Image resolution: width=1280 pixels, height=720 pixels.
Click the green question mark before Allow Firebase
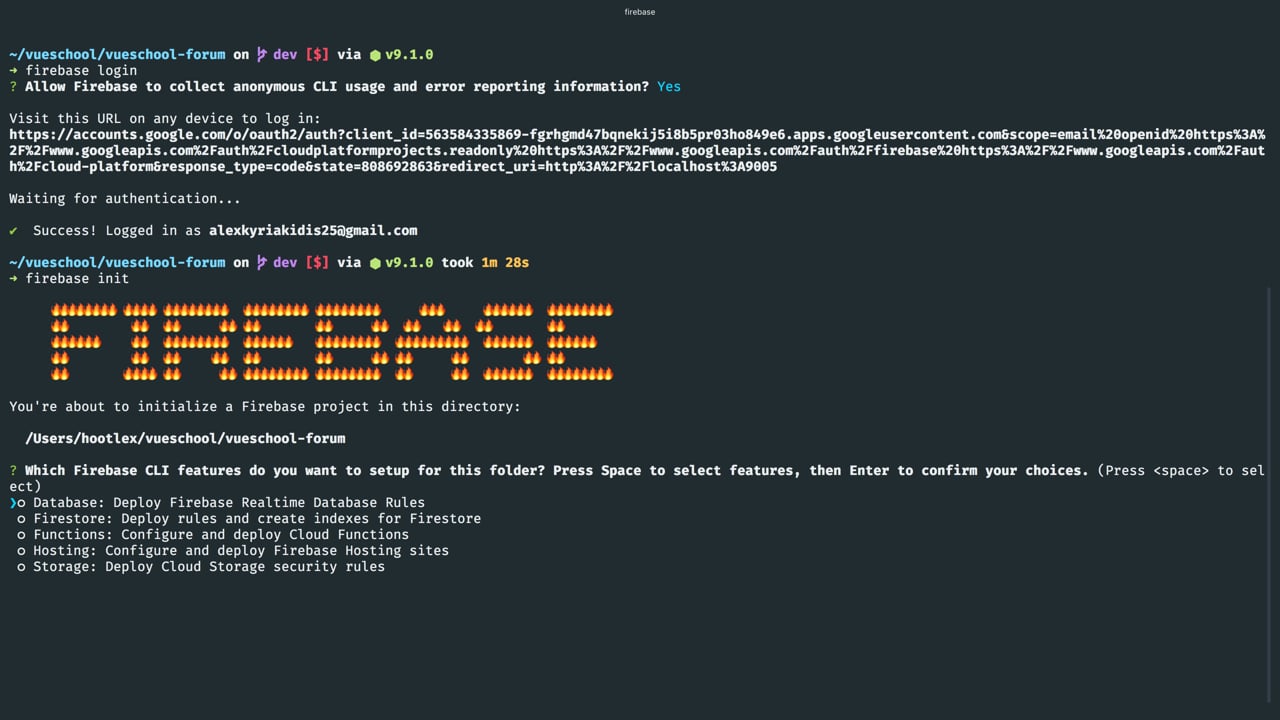pos(13,87)
